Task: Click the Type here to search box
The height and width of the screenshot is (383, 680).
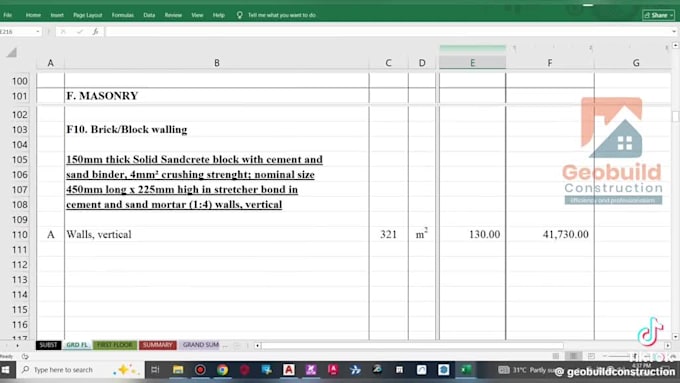Action: click(x=81, y=370)
